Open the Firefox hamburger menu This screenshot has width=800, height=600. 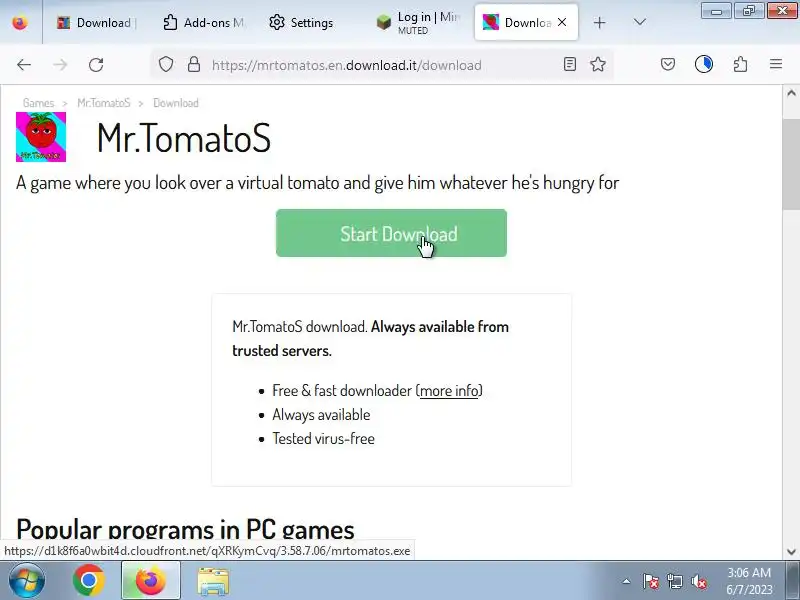(x=776, y=64)
